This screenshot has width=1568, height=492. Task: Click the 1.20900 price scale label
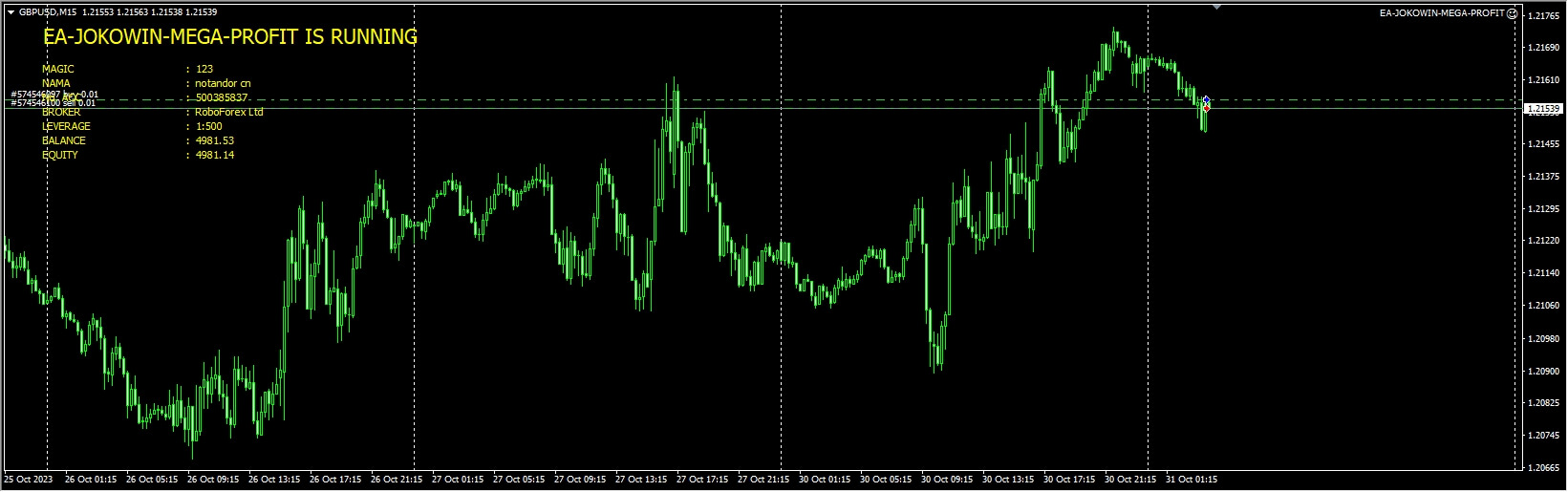tap(1544, 371)
